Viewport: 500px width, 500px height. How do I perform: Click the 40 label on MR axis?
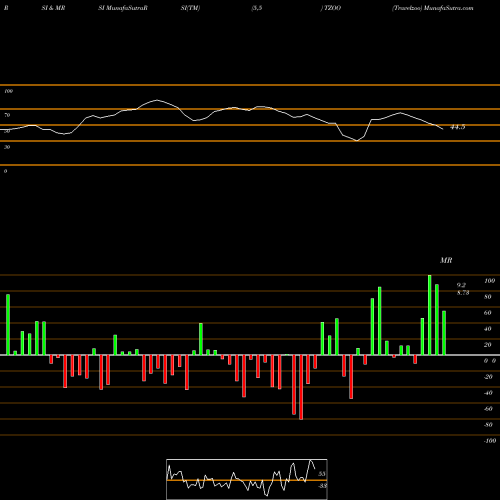(x=488, y=329)
